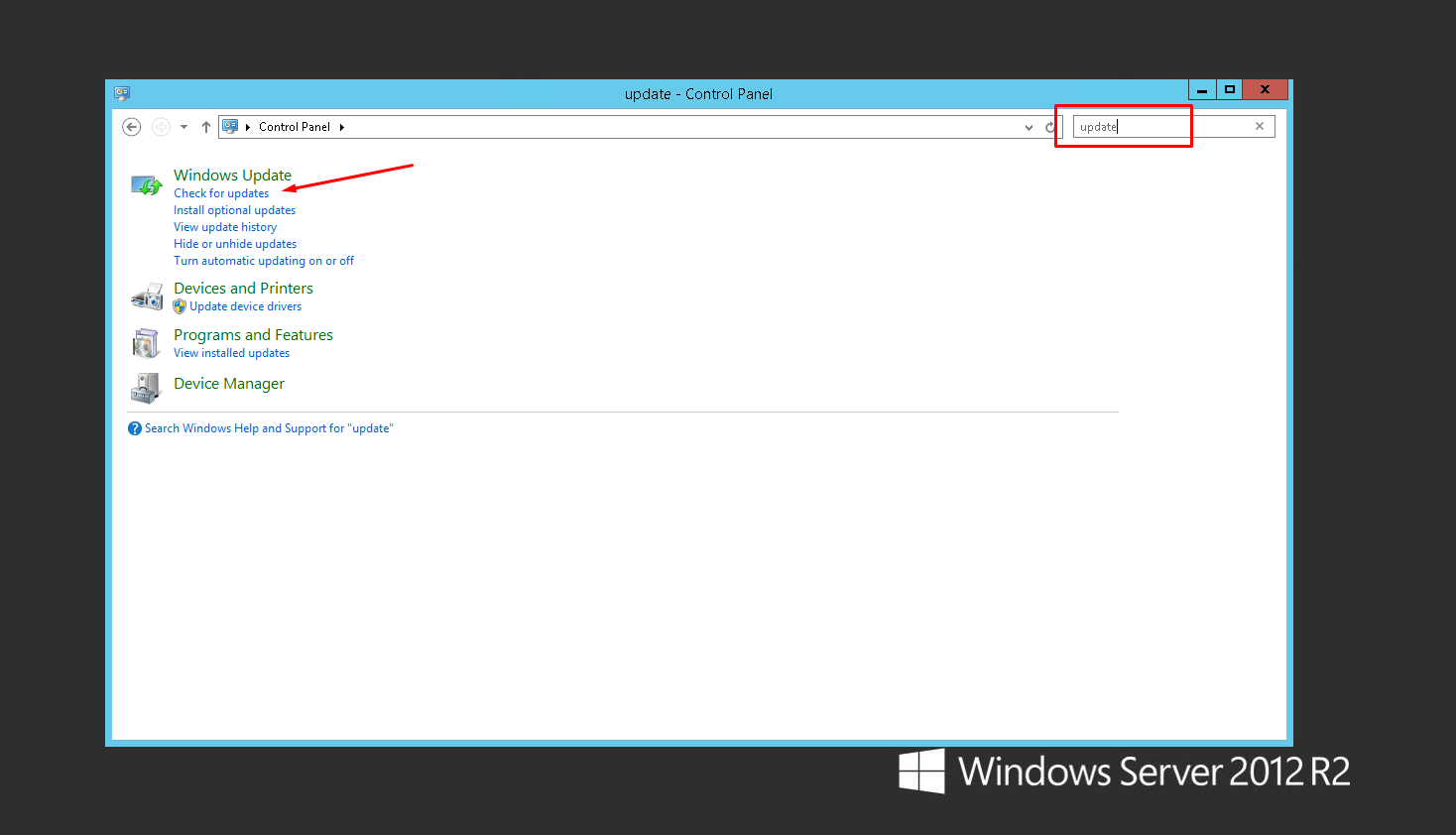Viewport: 1456px width, 835px height.
Task: Open the Devices and Printers icon
Action: [147, 297]
